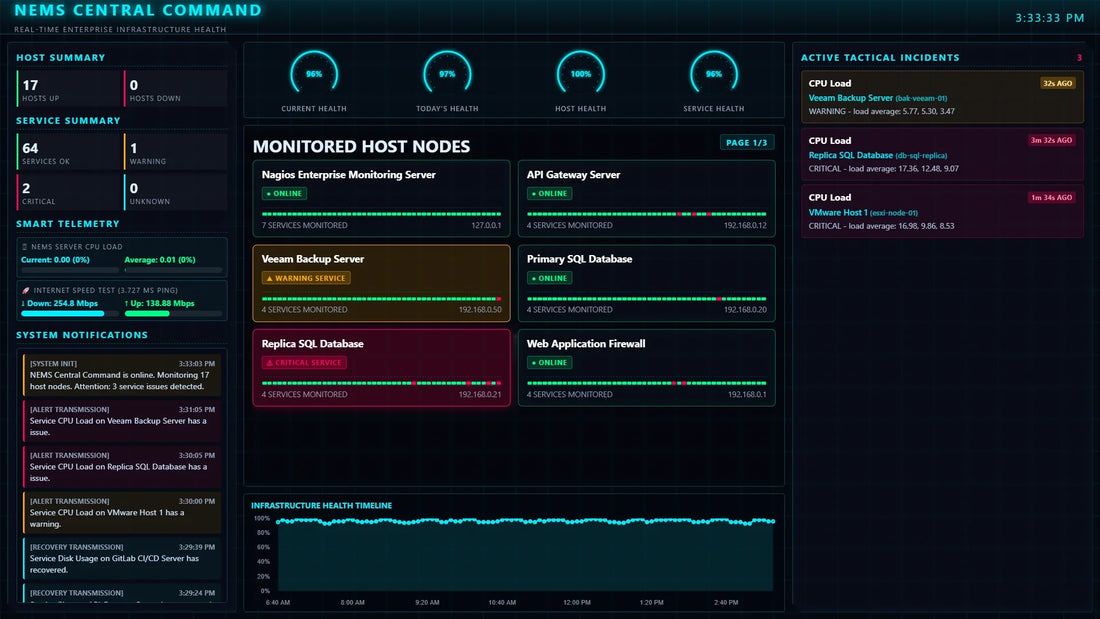Viewport: 1100px width, 619px height.
Task: Click the 192.168.0.20 address on Primary SQL card
Action: [x=745, y=310]
